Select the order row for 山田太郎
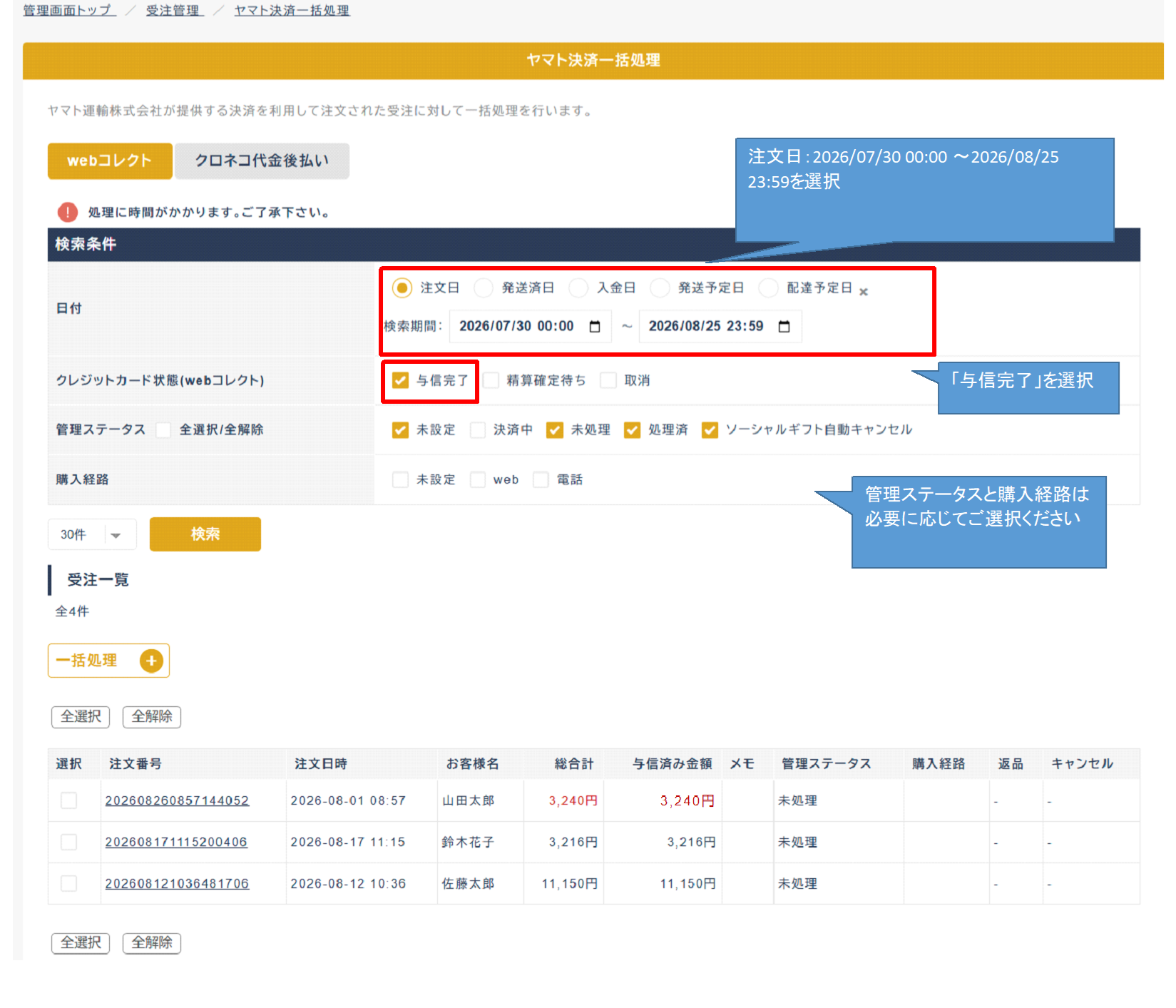The image size is (1176, 1008). (x=68, y=800)
